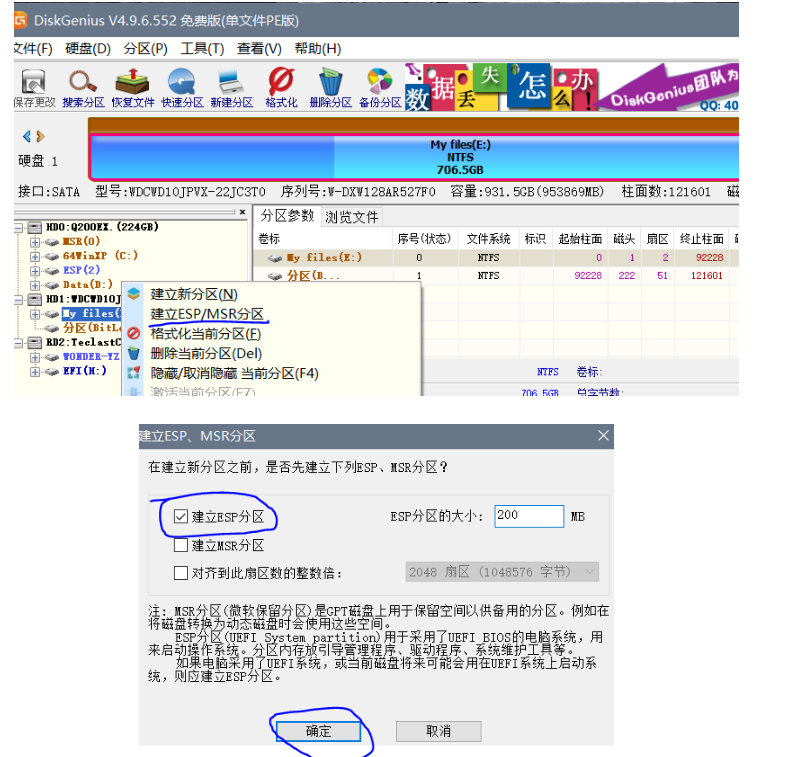Open the Search Partitions (搜索分区) tool

coord(83,87)
